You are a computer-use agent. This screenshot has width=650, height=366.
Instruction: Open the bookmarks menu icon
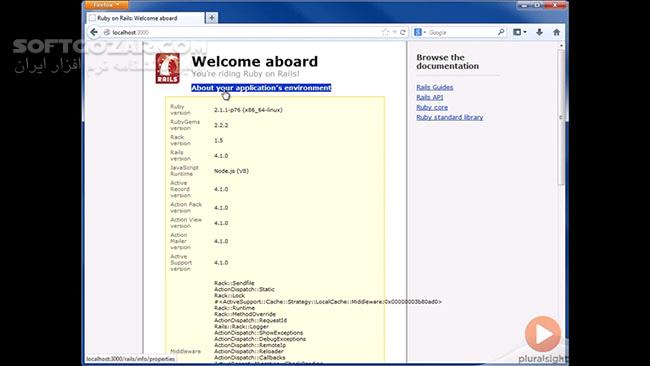(x=517, y=32)
